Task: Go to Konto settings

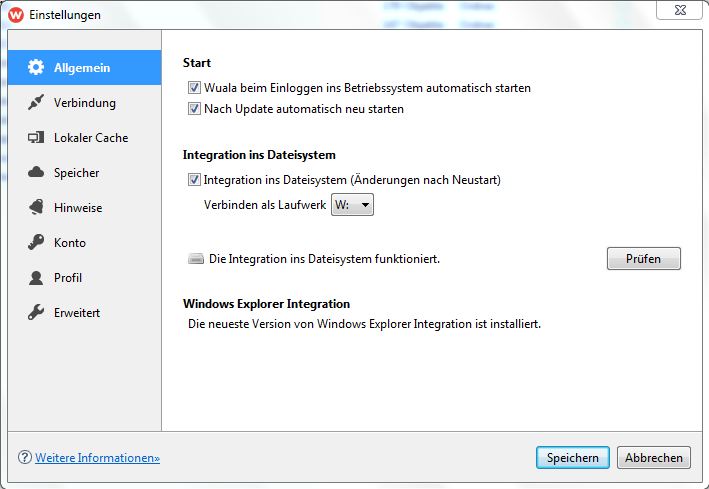Action: coord(85,242)
